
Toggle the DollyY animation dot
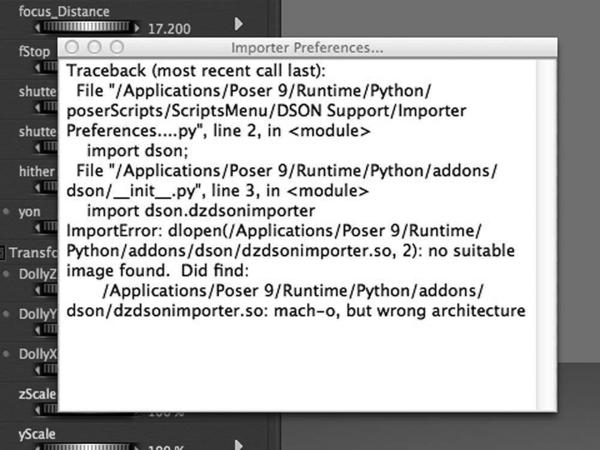[6, 313]
